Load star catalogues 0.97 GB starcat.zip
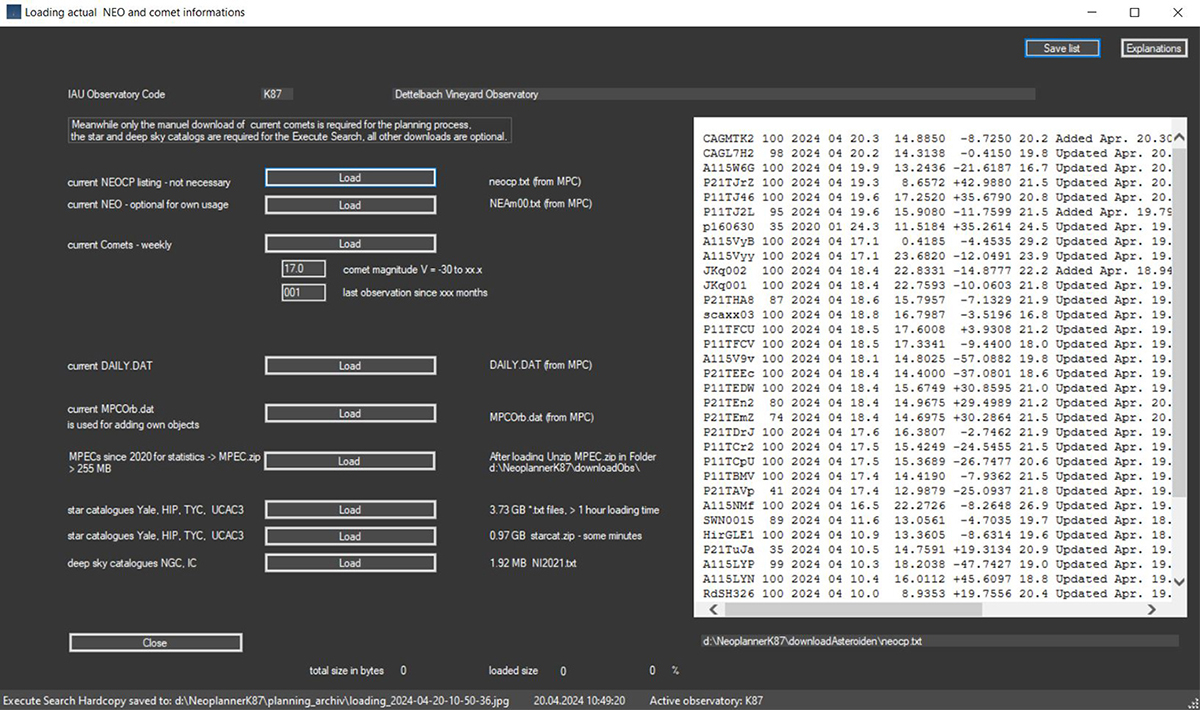Screen dimensions: 1200x710 pos(350,537)
